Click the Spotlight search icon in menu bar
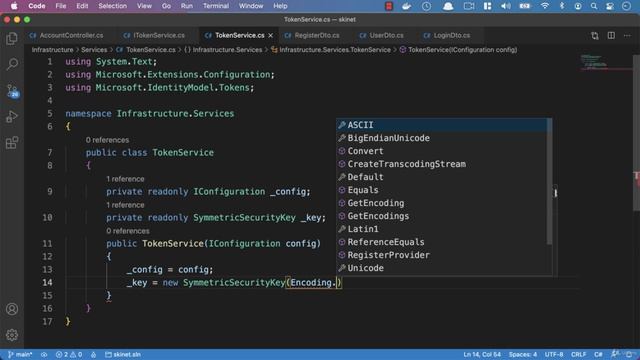The image size is (640, 360). 594,6
